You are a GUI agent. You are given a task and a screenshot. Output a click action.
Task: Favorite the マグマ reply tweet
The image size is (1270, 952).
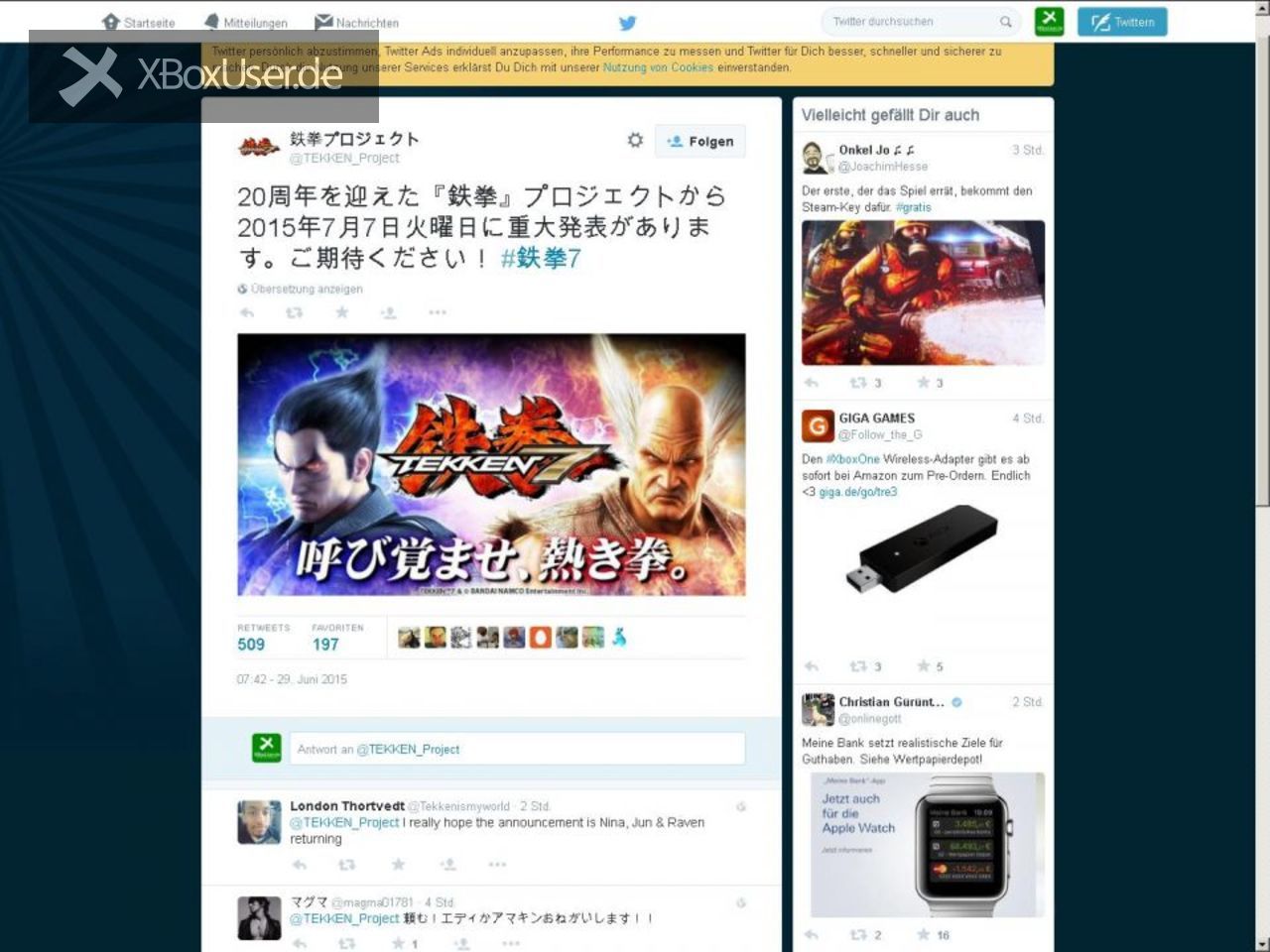point(398,943)
